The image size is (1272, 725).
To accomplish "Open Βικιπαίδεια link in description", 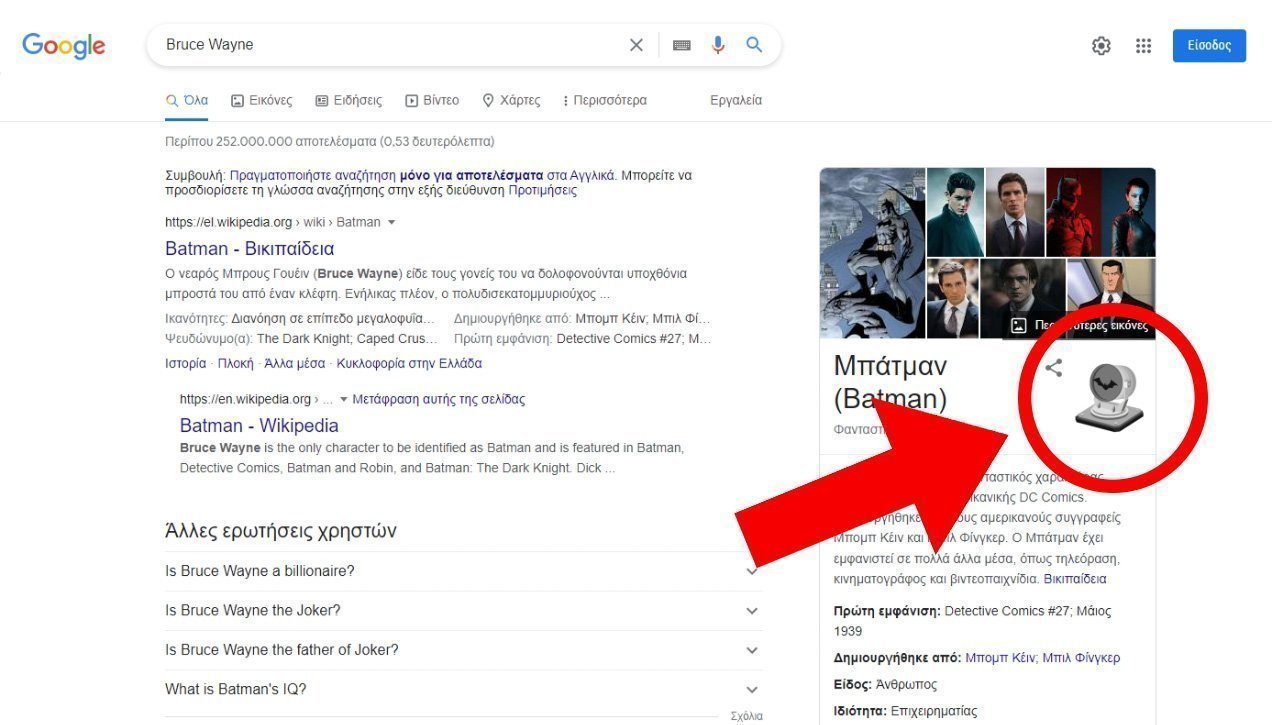I will pyautogui.click(x=1075, y=579).
